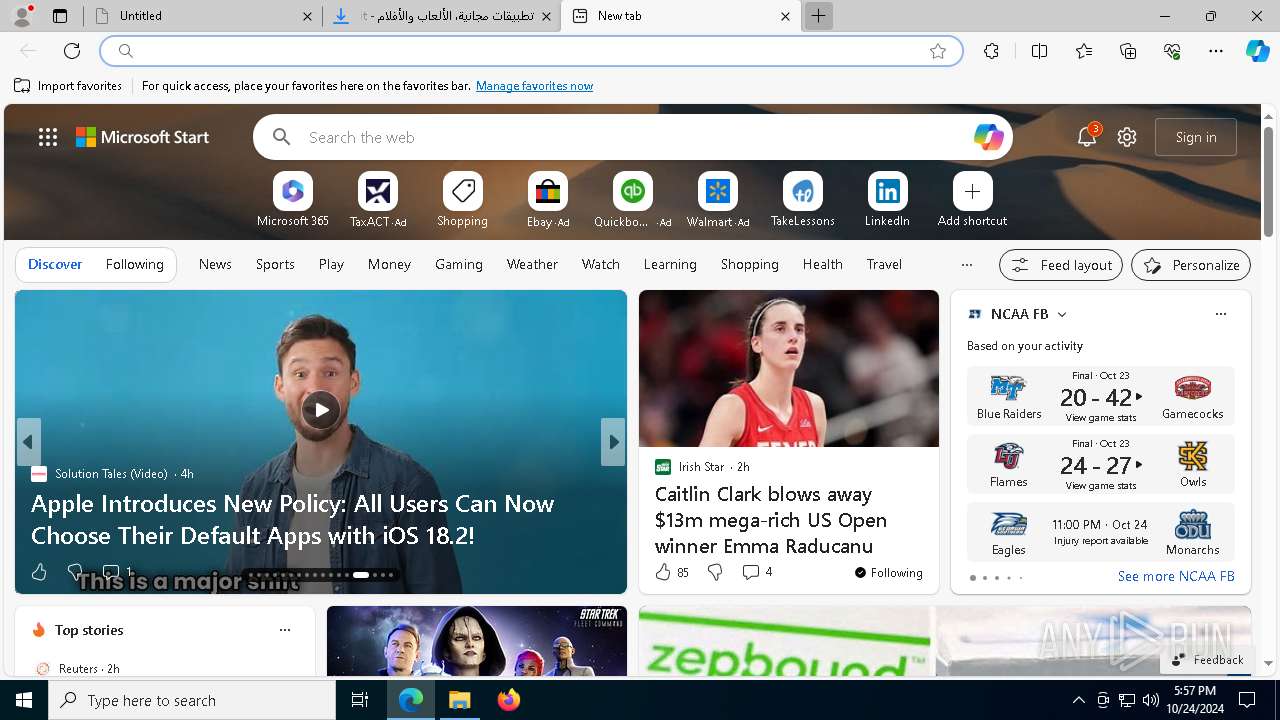
Task: Select first NCAA FB card page dot
Action: [972, 578]
